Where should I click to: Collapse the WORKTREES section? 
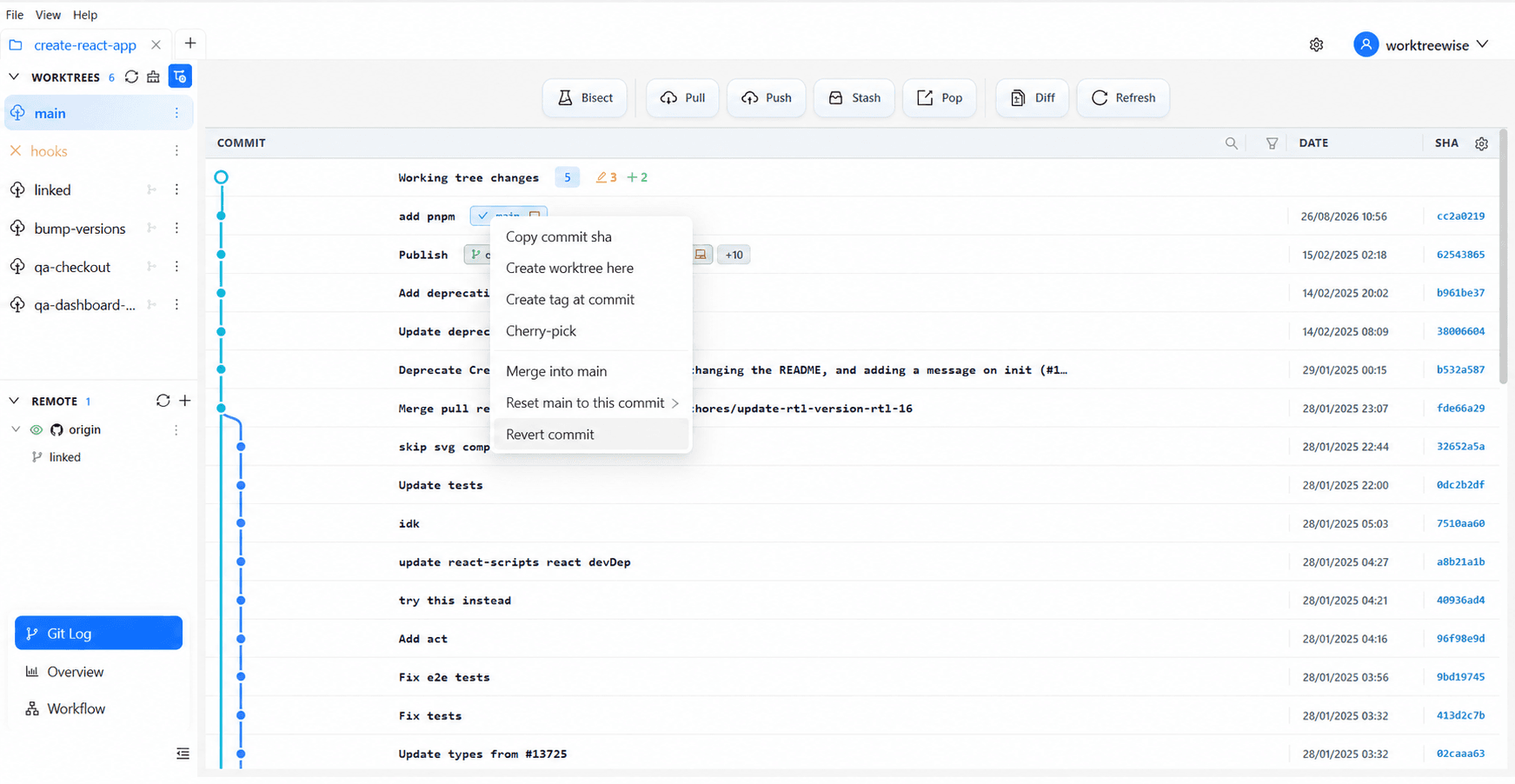pos(14,76)
